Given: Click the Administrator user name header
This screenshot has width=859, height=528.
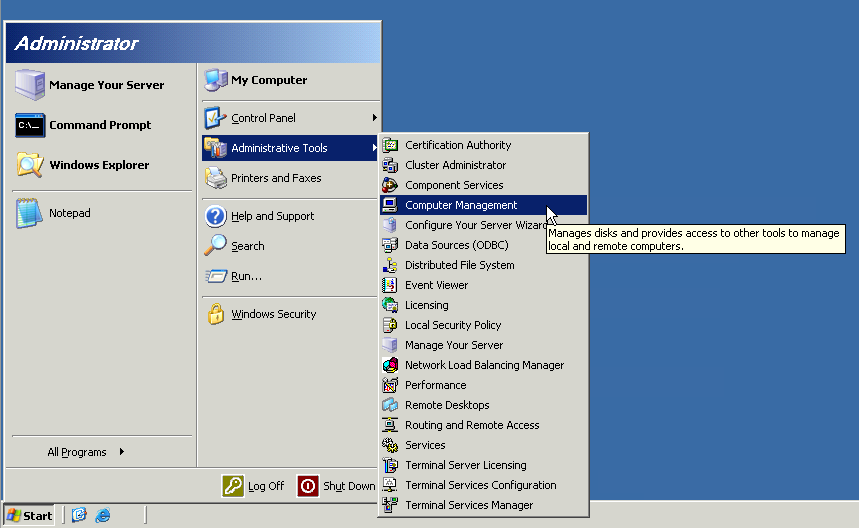Looking at the screenshot, I should (76, 43).
